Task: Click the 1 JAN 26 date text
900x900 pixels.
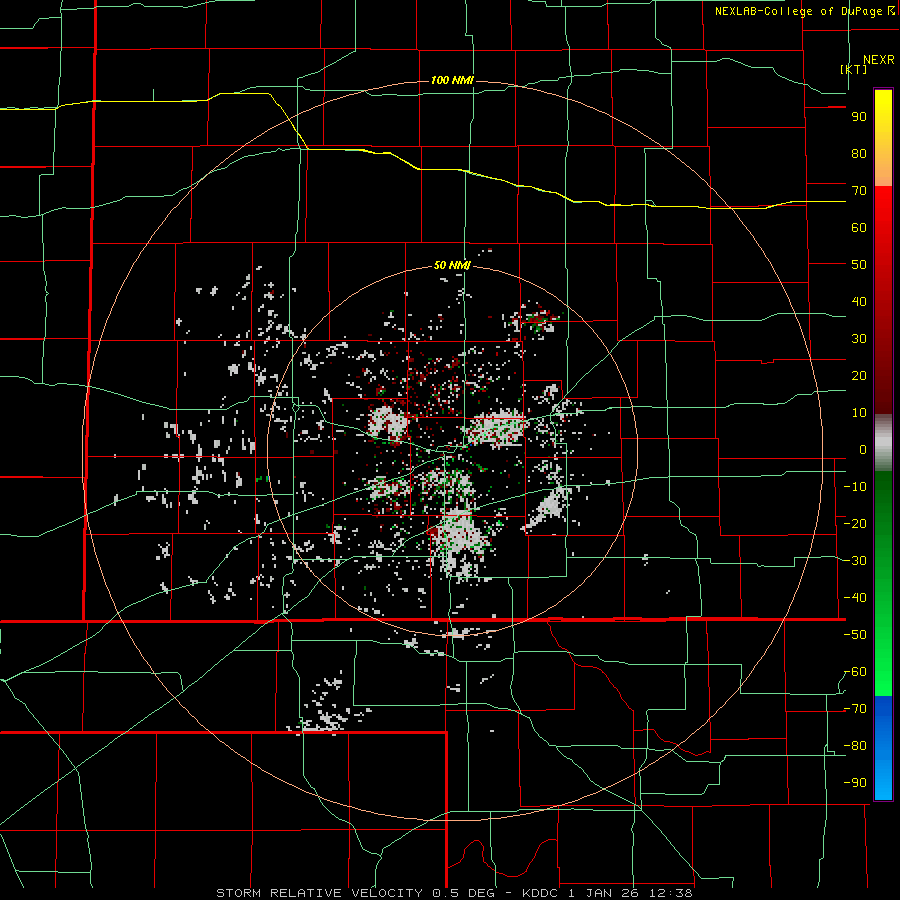Action: (x=603, y=893)
